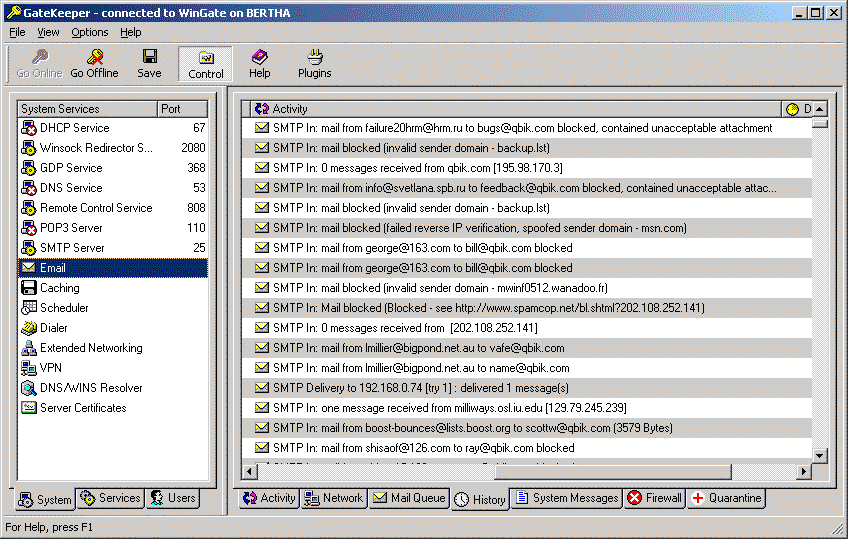The width and height of the screenshot is (848, 539).
Task: Click the D column header with clock icon
Action: [x=798, y=109]
